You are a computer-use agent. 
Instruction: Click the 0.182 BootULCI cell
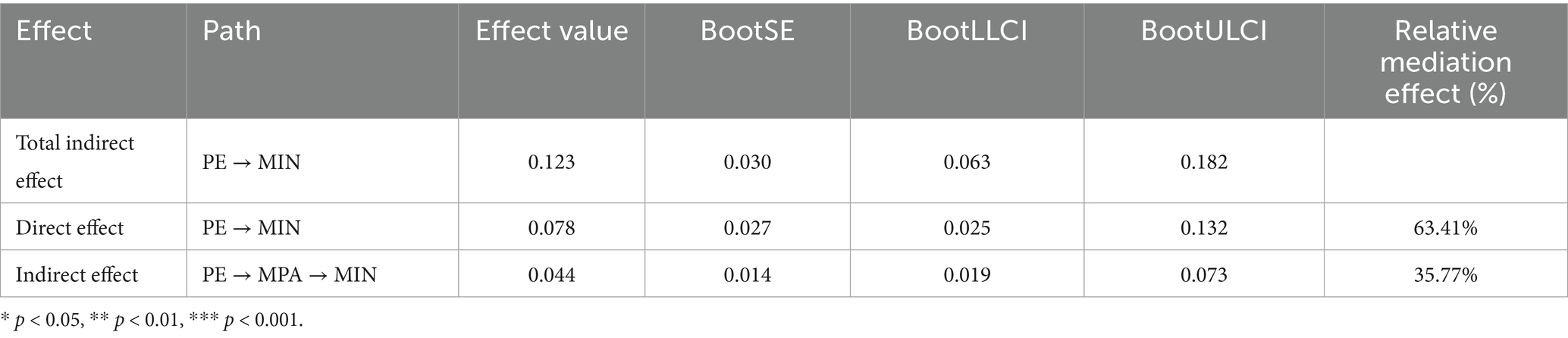point(1203,161)
